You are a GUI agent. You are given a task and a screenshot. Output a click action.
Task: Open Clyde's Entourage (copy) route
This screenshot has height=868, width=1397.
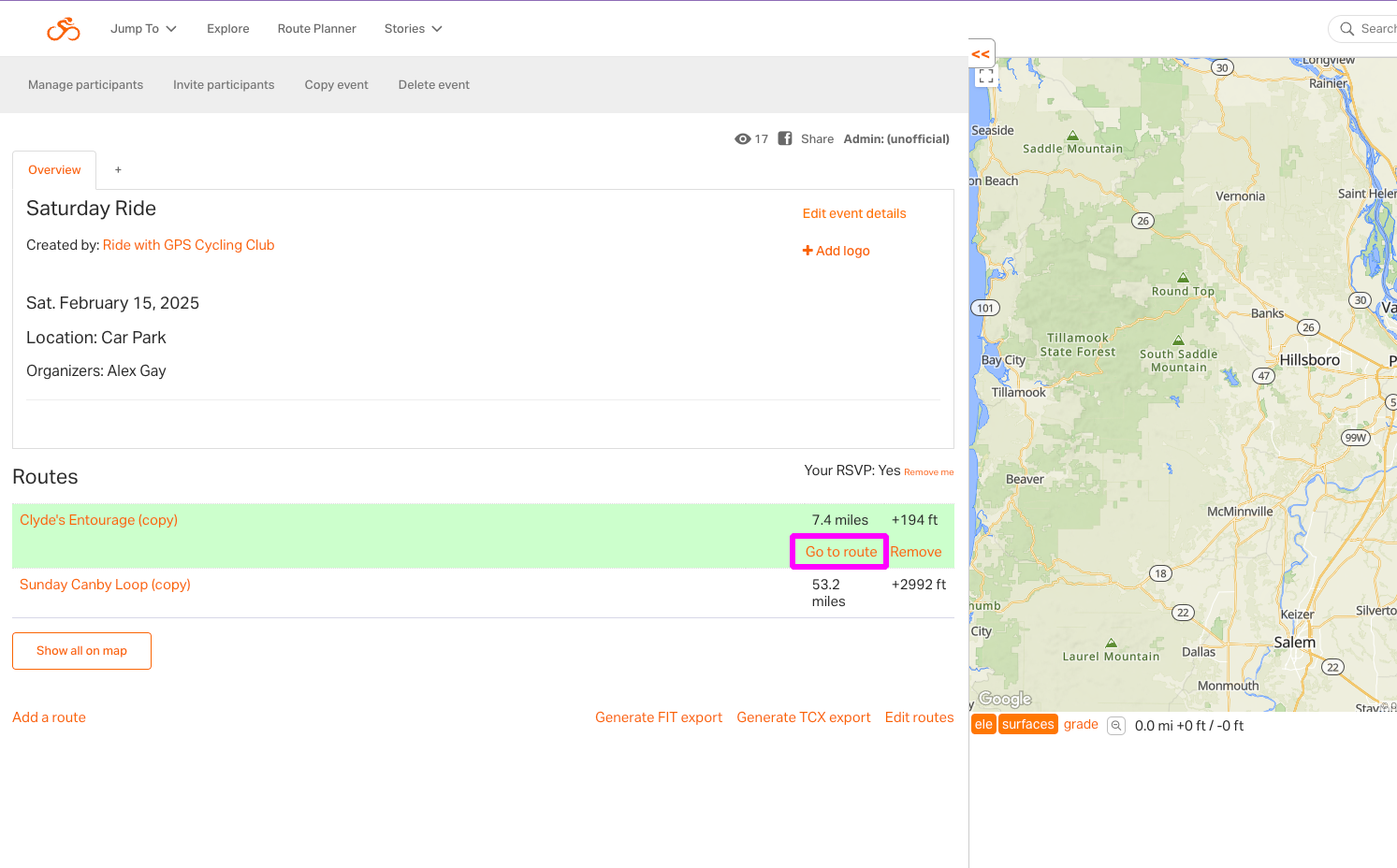tap(98, 520)
